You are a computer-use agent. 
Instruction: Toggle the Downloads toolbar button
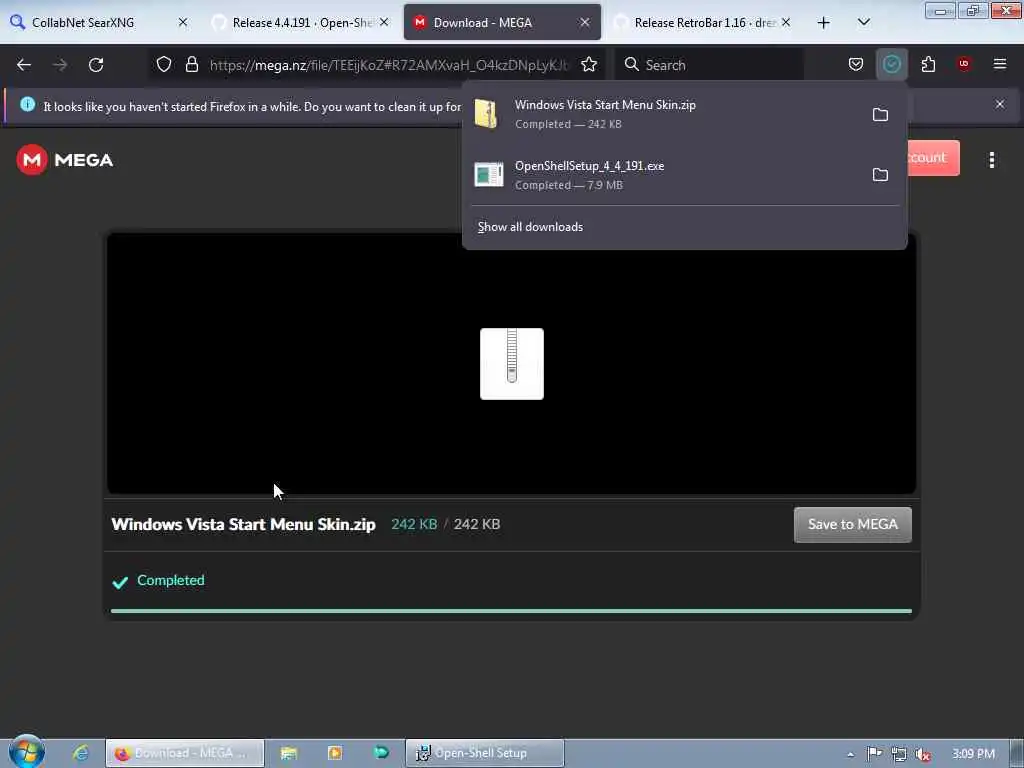(891, 64)
